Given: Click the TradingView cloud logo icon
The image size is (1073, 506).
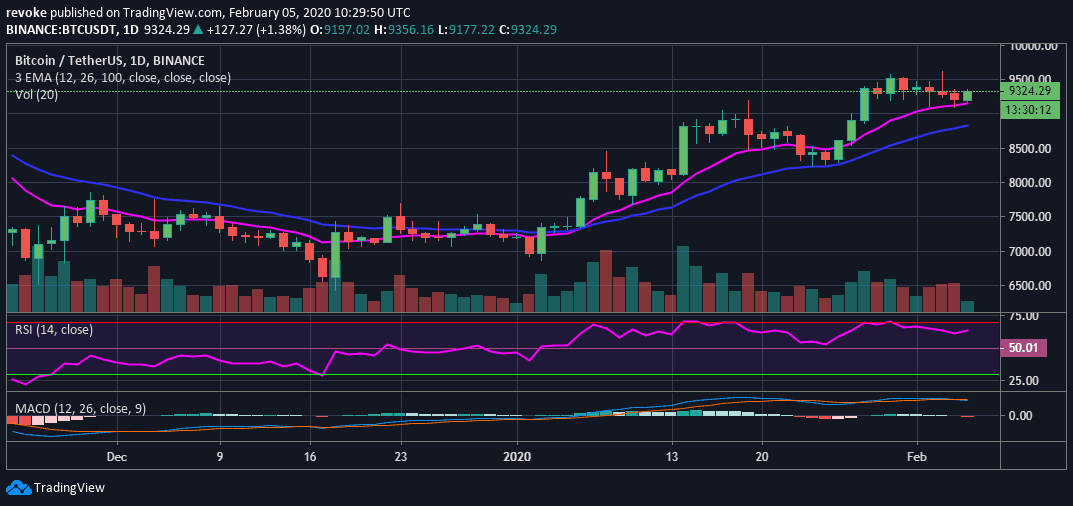Looking at the screenshot, I should click(x=17, y=488).
